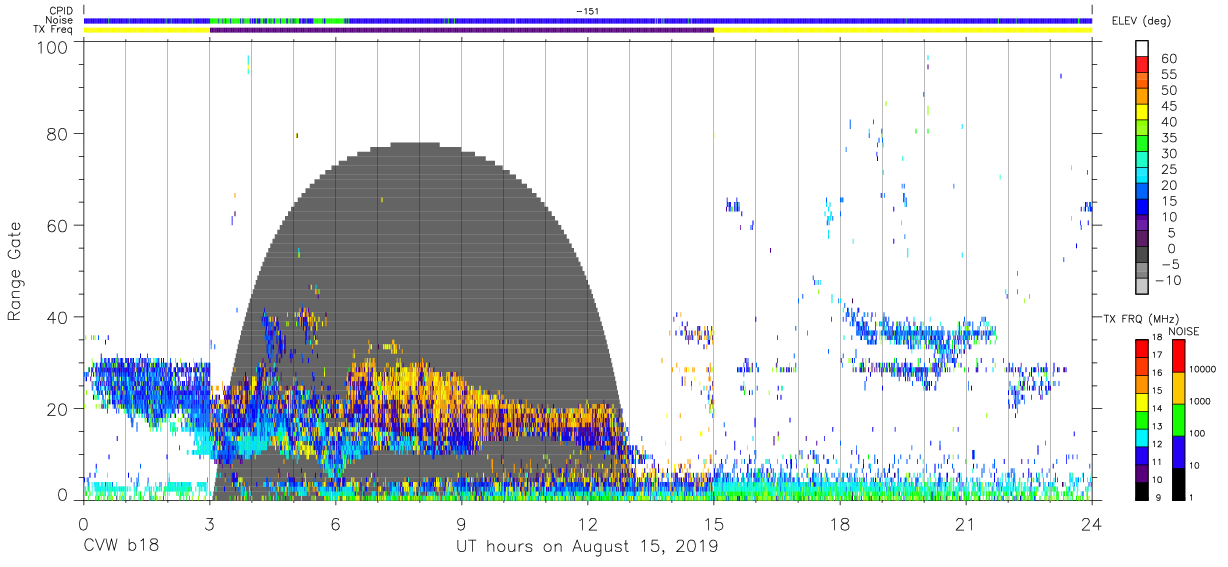1228x567 pixels.
Task: Pick the black bottom segment of the NOISE bar
Action: (x=1181, y=483)
